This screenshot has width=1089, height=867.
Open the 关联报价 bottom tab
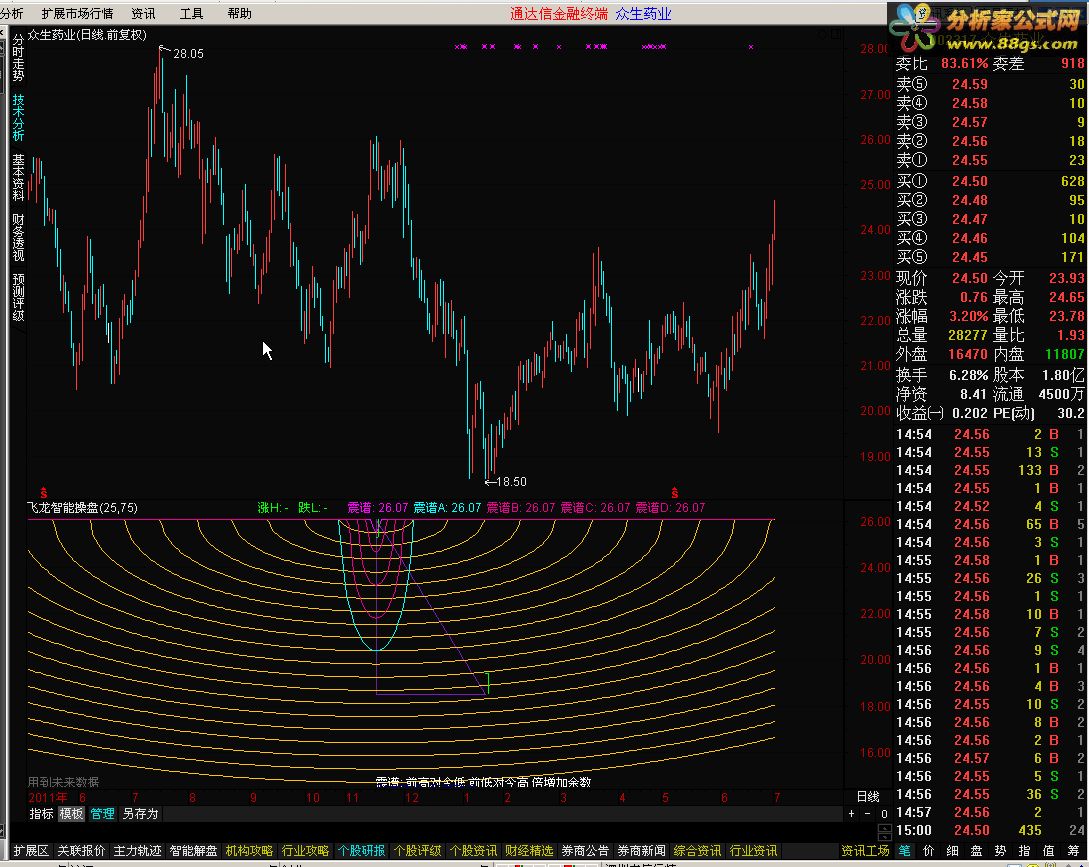click(81, 851)
